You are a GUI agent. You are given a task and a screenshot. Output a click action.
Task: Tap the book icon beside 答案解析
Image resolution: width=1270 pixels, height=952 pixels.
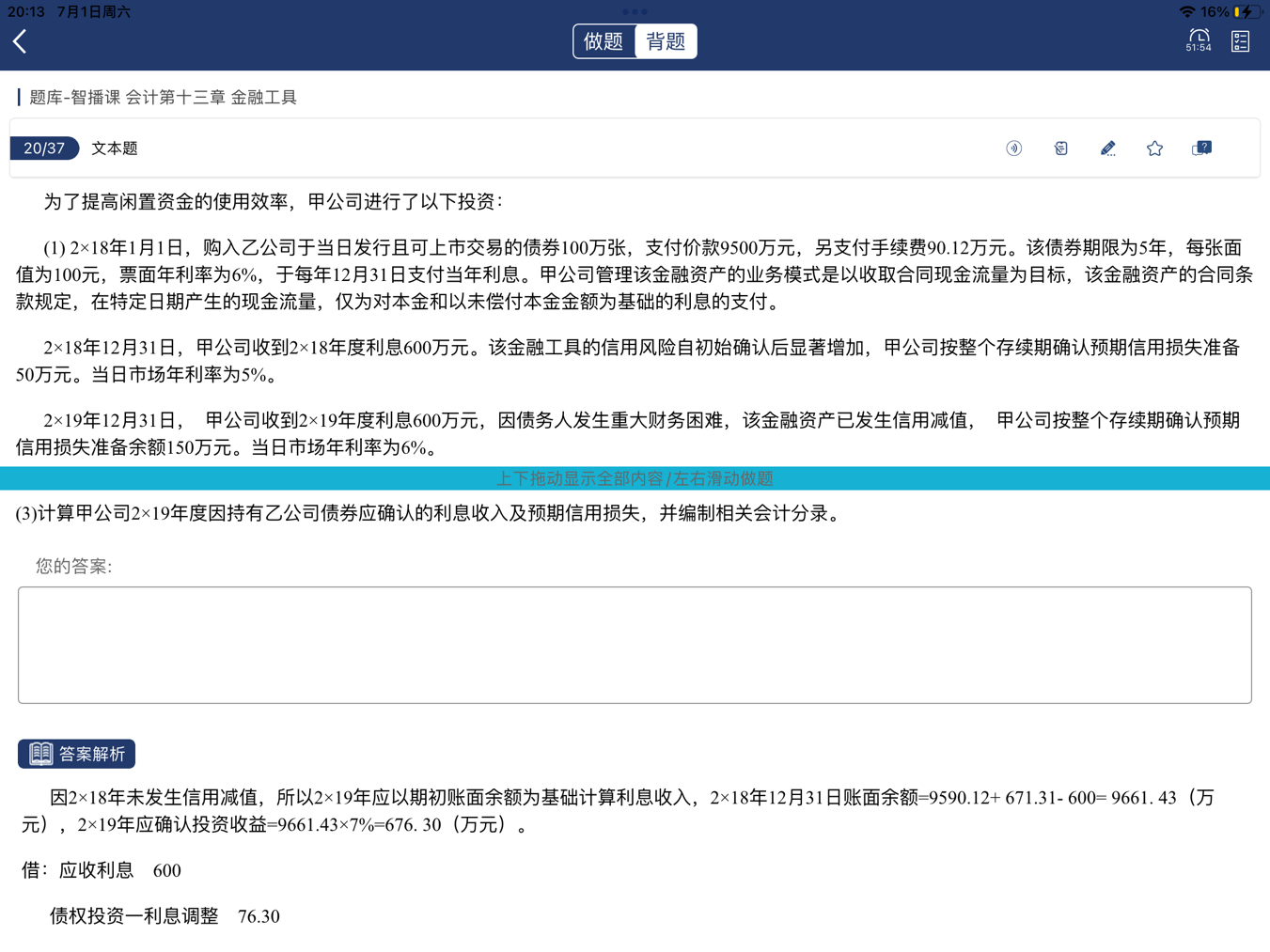point(40,754)
